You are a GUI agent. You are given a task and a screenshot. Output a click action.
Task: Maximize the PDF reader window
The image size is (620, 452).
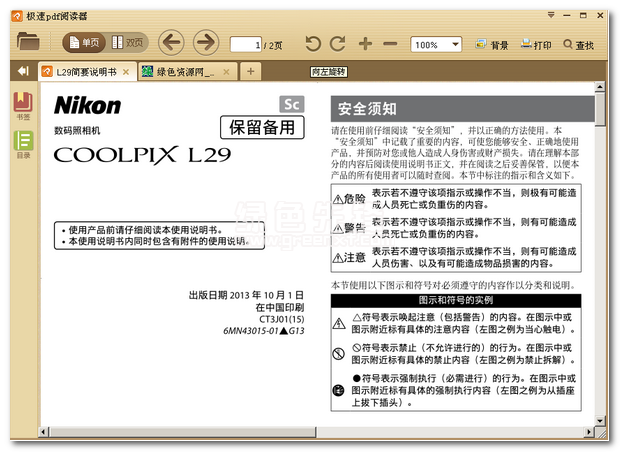583,15
